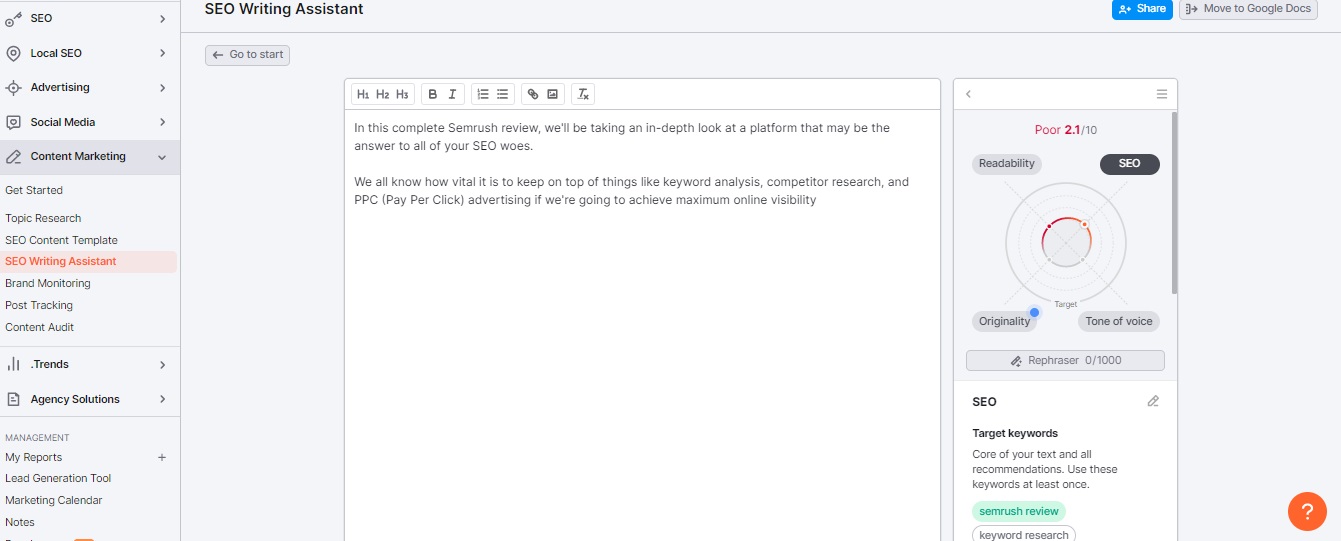1341x541 pixels.
Task: Click the semrush review keyword tag
Action: point(1019,511)
